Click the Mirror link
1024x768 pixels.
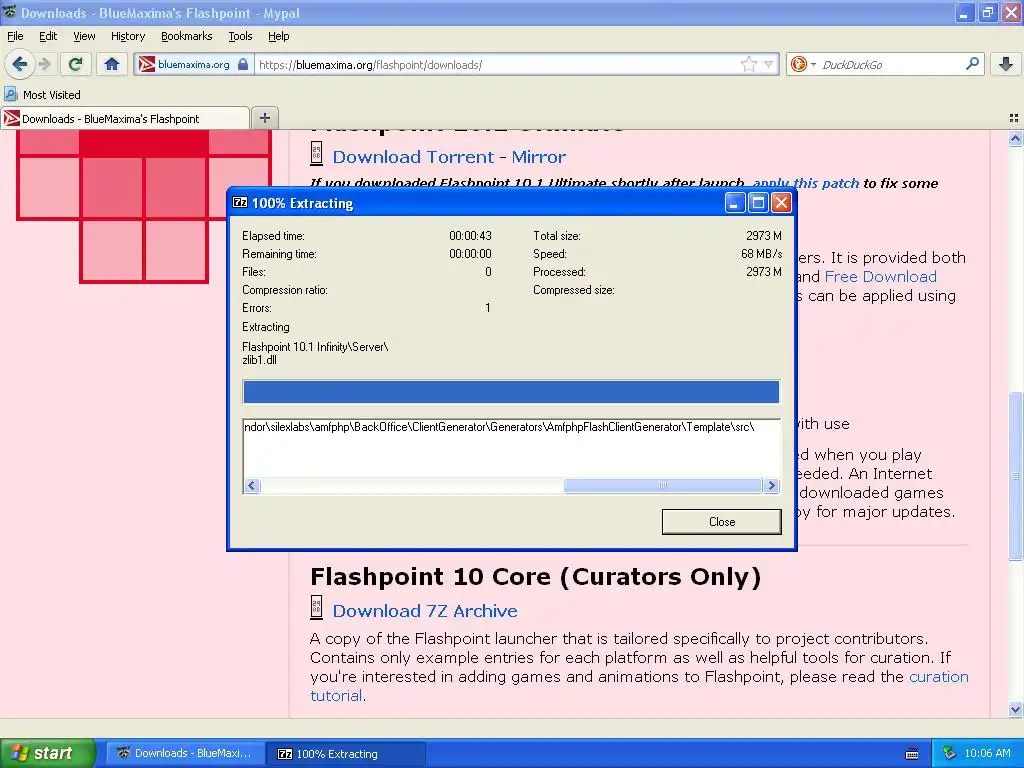[x=539, y=157]
